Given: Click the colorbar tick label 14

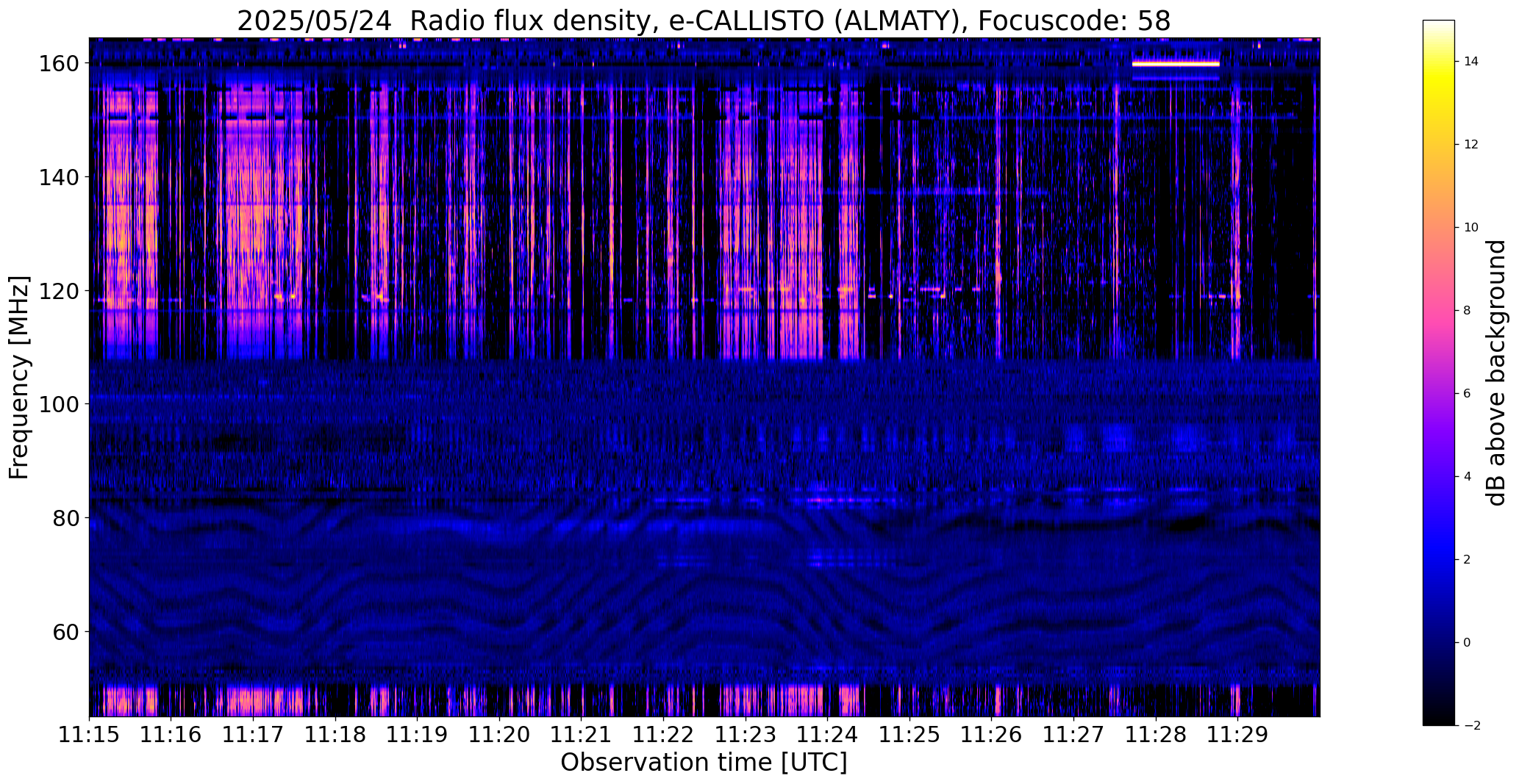Looking at the screenshot, I should pos(1471,62).
